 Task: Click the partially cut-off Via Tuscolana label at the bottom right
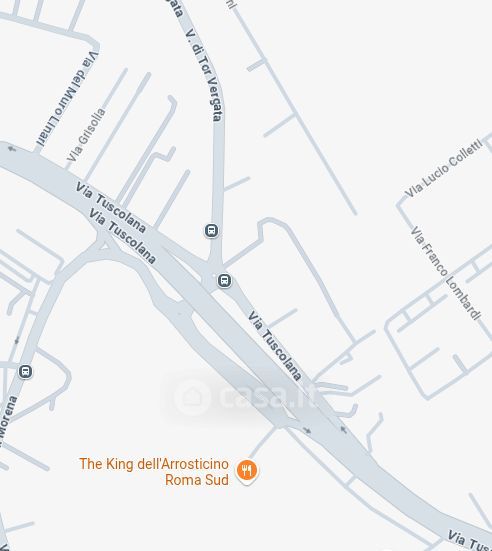point(470,541)
